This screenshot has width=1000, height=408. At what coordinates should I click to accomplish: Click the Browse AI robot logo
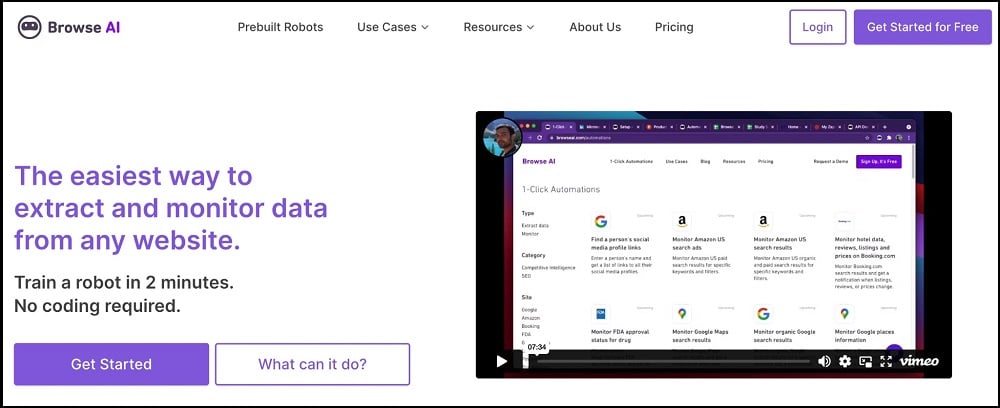[29, 27]
